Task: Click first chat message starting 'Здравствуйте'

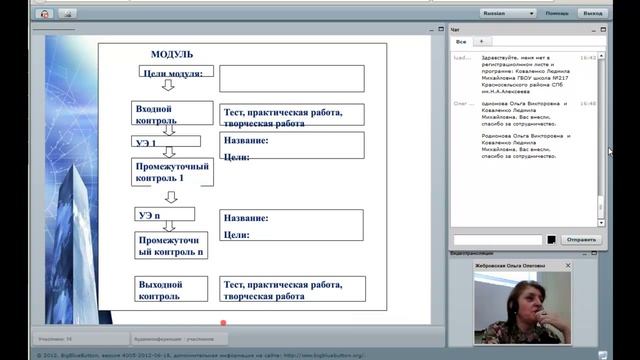Action: [526, 75]
